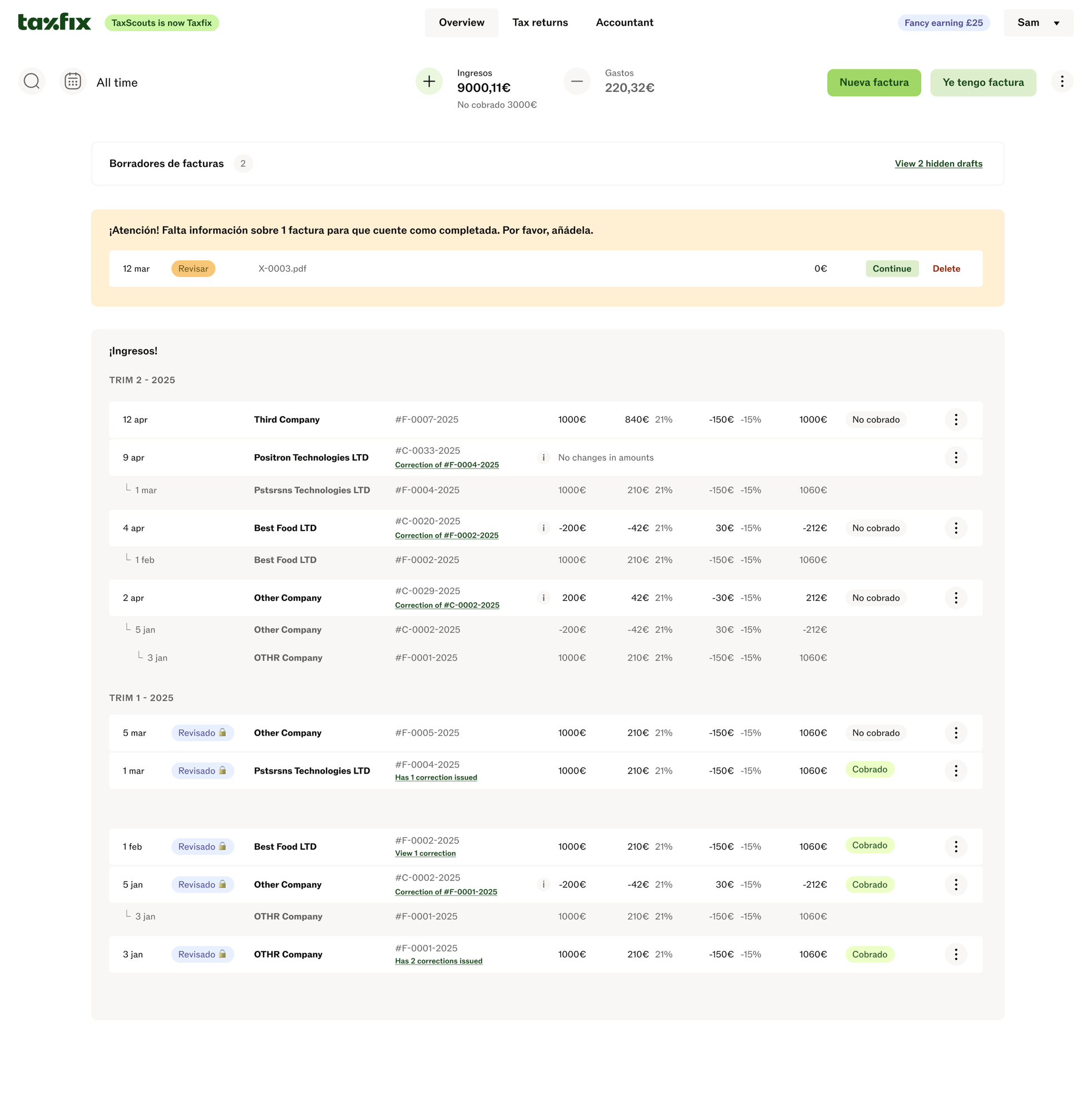The width and height of the screenshot is (1092, 1113).
Task: Switch to Overview tab
Action: 462,22
